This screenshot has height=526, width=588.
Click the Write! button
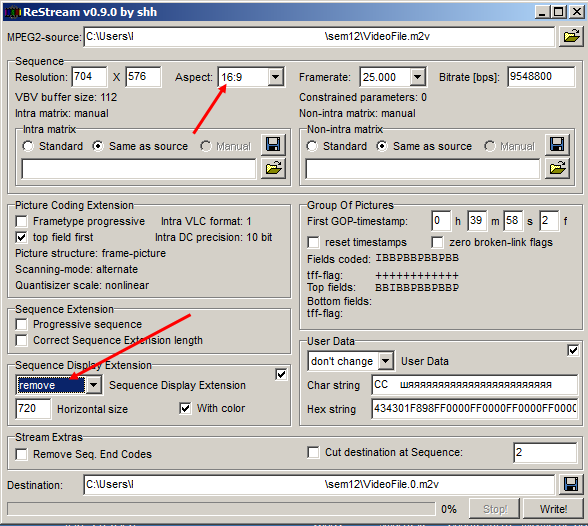pyautogui.click(x=553, y=509)
